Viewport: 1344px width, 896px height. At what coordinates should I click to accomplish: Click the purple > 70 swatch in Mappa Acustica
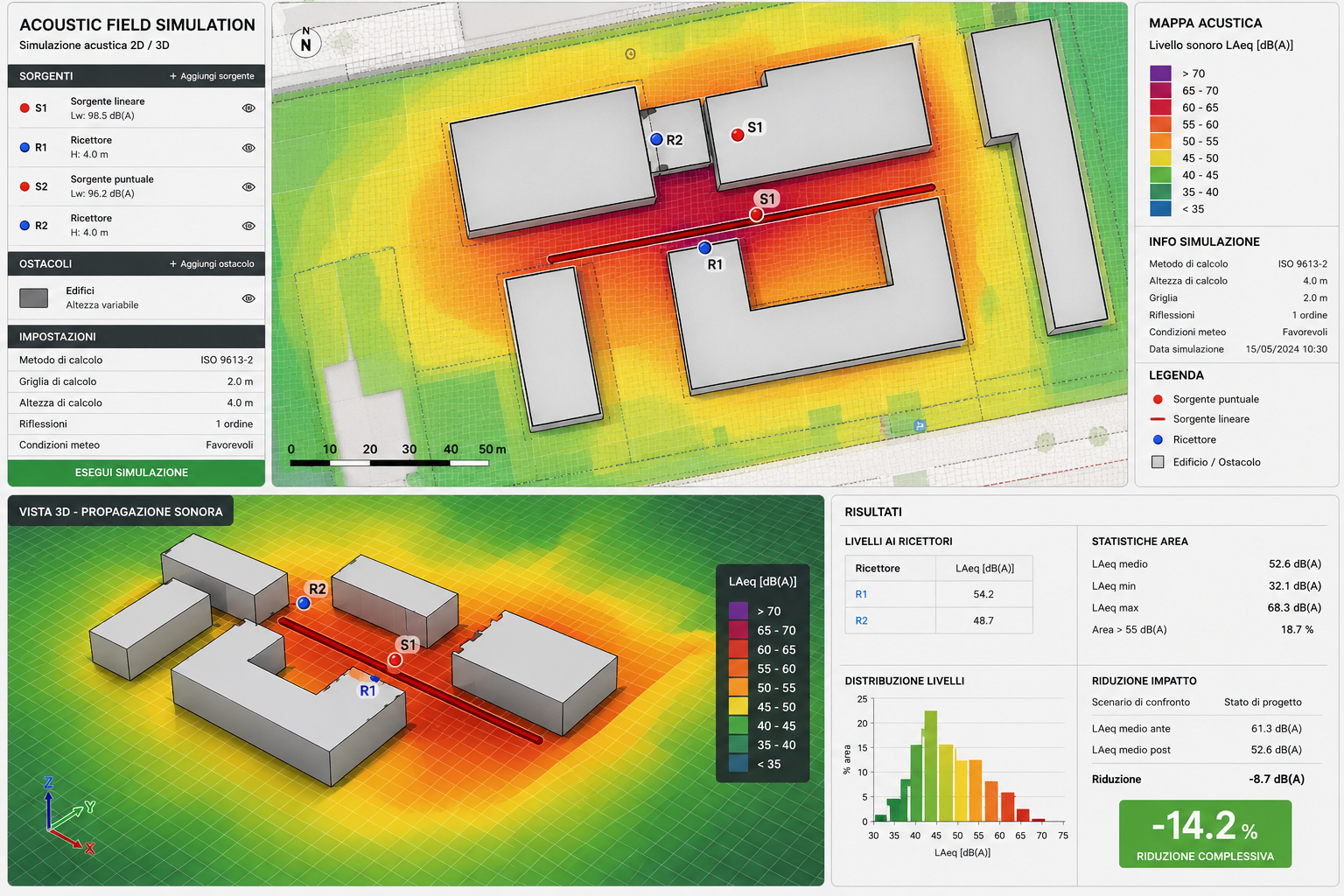[x=1160, y=73]
